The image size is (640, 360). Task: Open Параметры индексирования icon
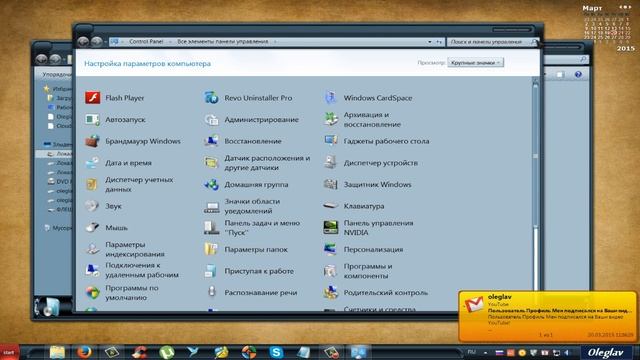[93, 249]
